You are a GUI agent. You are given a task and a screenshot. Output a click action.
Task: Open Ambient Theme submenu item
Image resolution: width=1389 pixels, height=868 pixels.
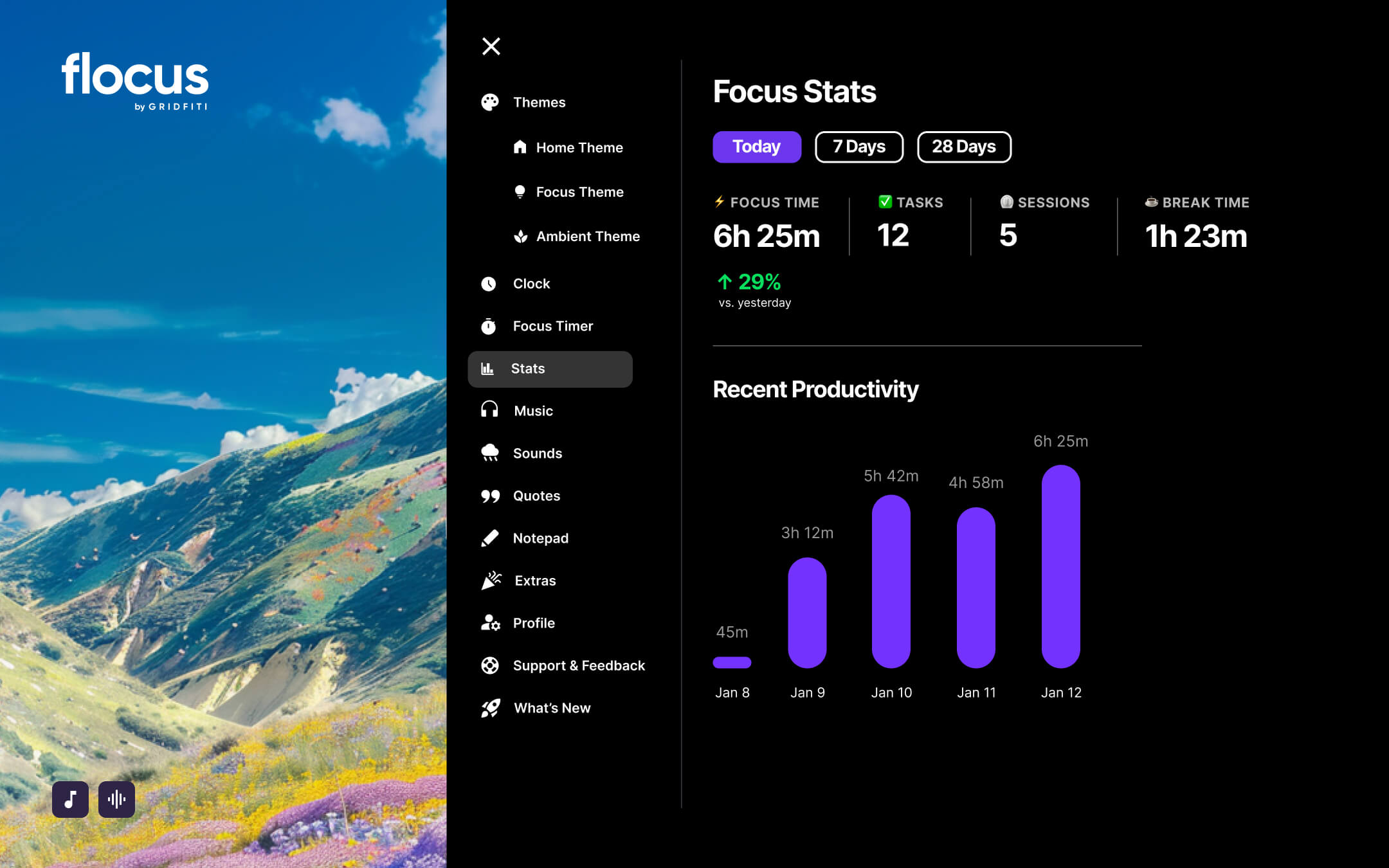pos(587,236)
